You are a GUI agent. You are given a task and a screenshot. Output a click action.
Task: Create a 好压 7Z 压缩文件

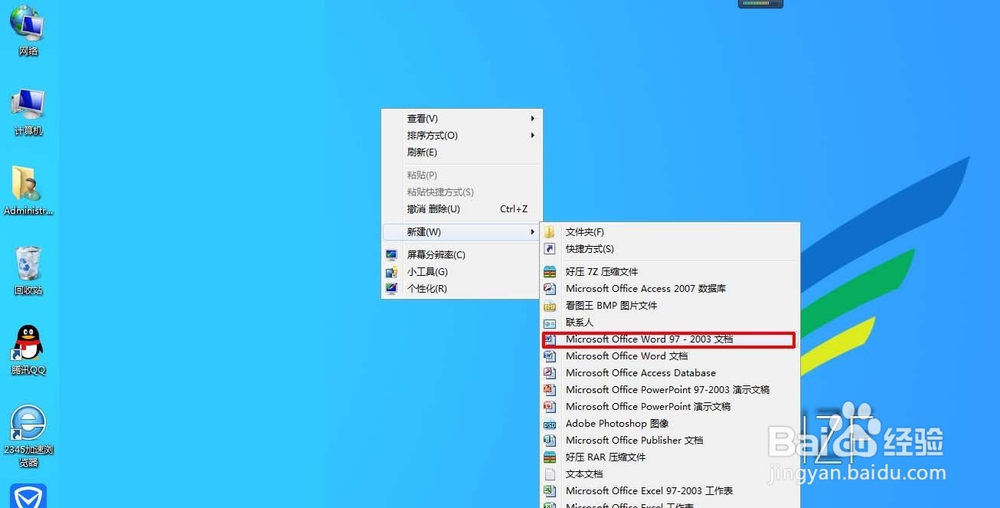pos(670,272)
